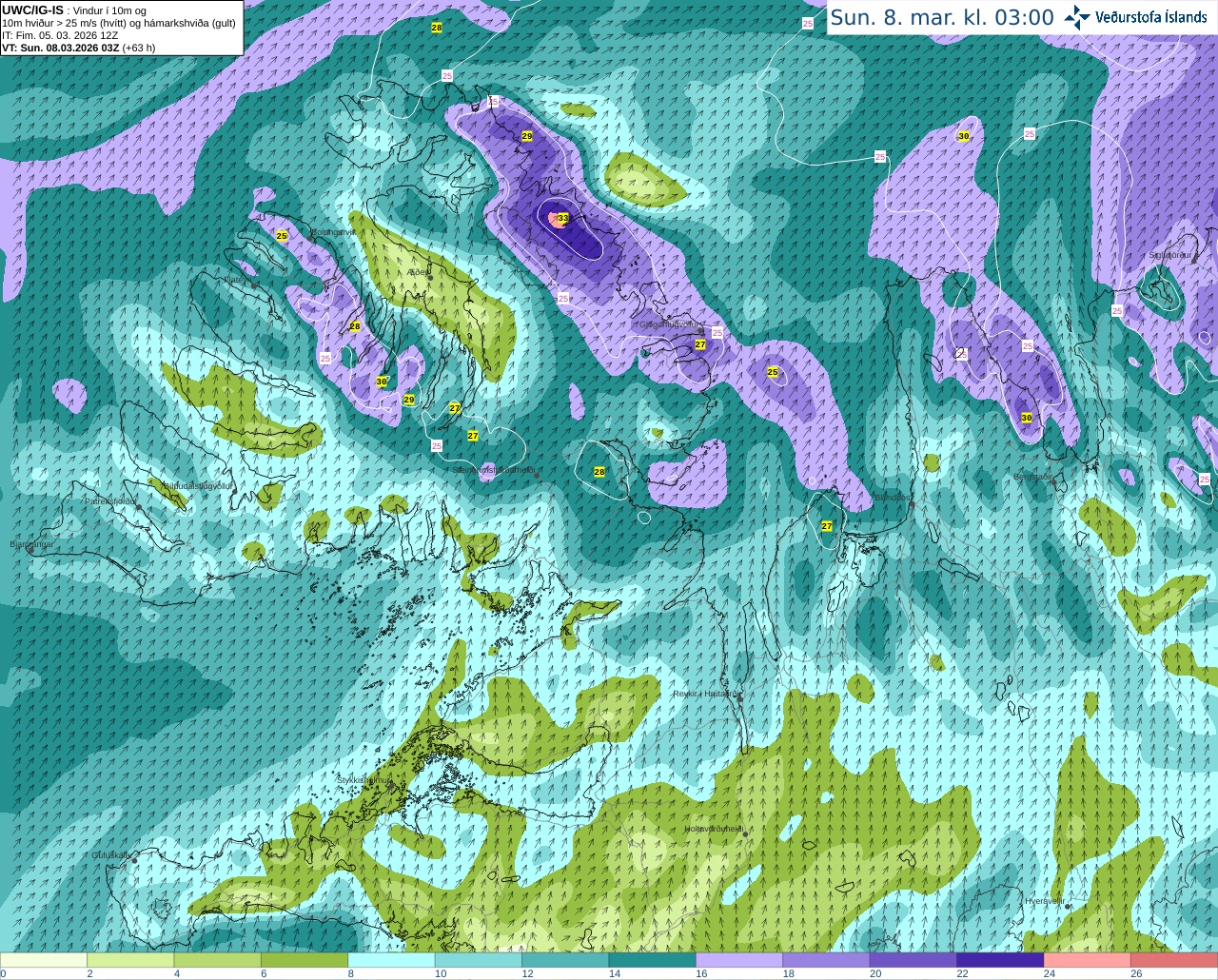Select the 22–24 m/s dark indigo legend swatch
Screen dimensions: 1218x980
[x=1000, y=960]
